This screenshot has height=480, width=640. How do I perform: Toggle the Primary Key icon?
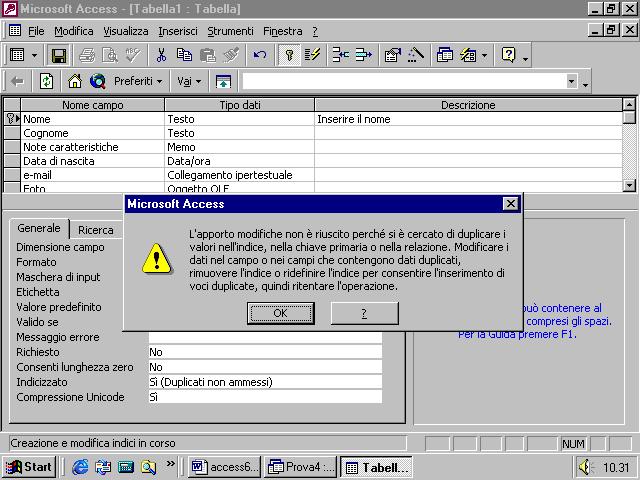(x=289, y=55)
